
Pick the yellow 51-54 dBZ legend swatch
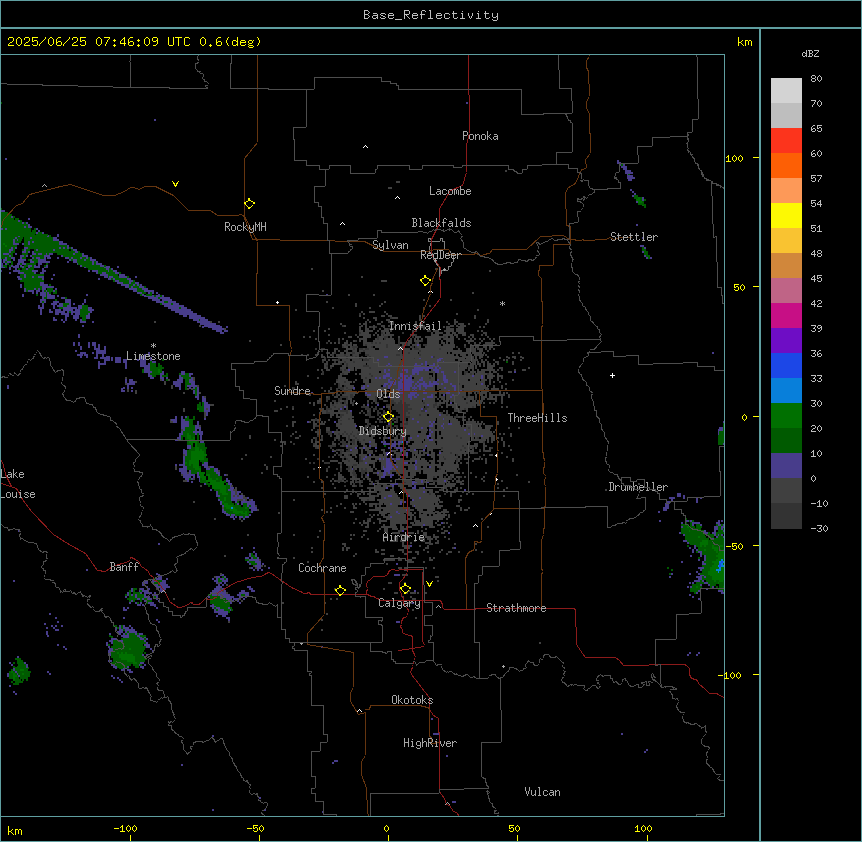point(786,215)
